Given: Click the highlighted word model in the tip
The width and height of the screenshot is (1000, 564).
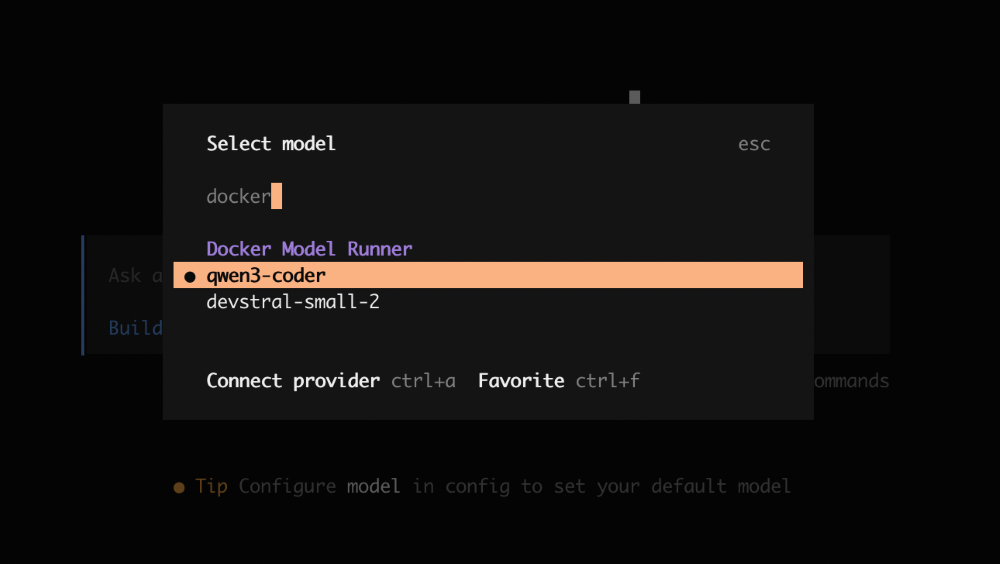Looking at the screenshot, I should (374, 487).
